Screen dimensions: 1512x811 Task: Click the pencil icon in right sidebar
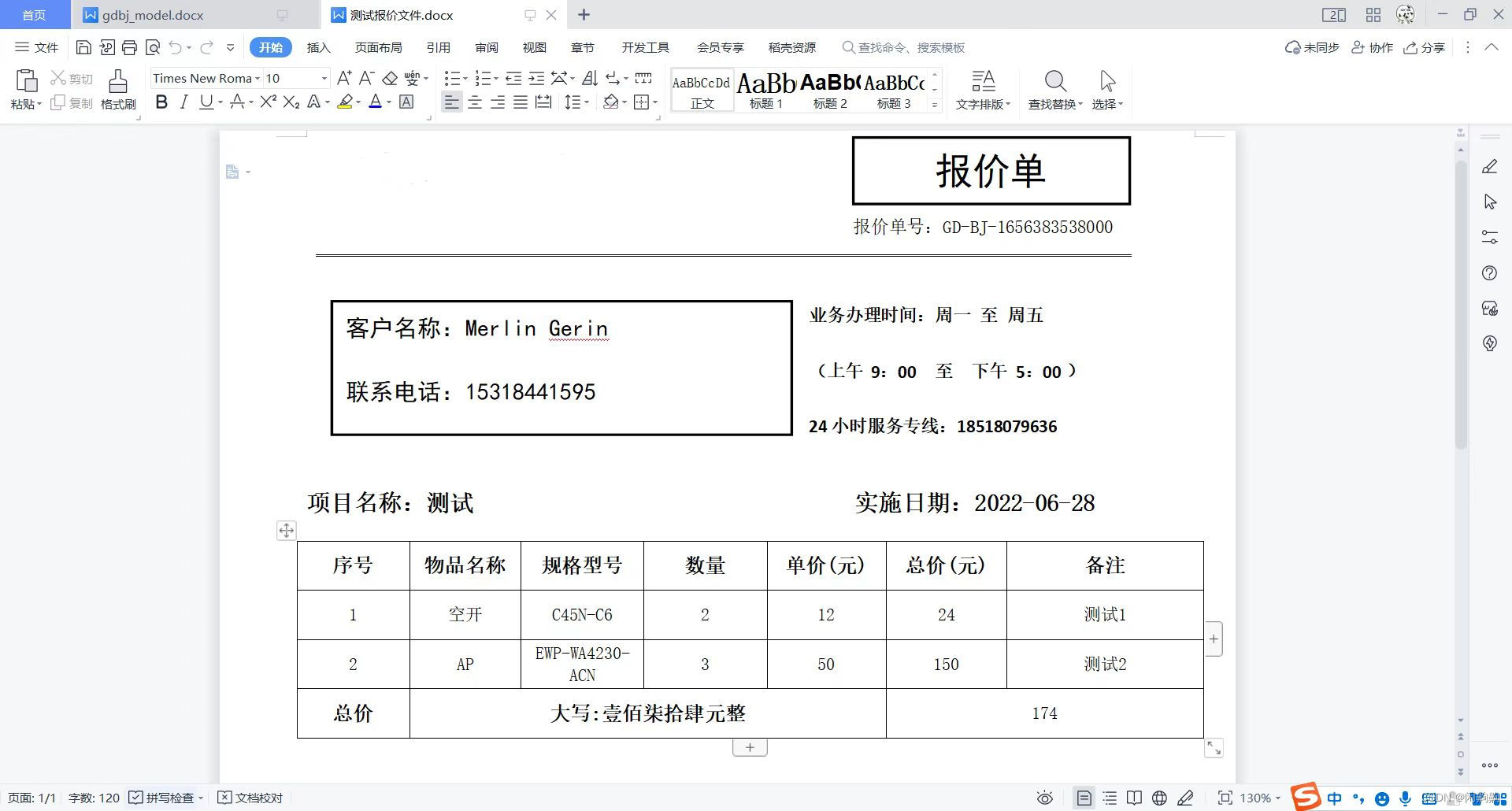(x=1489, y=167)
